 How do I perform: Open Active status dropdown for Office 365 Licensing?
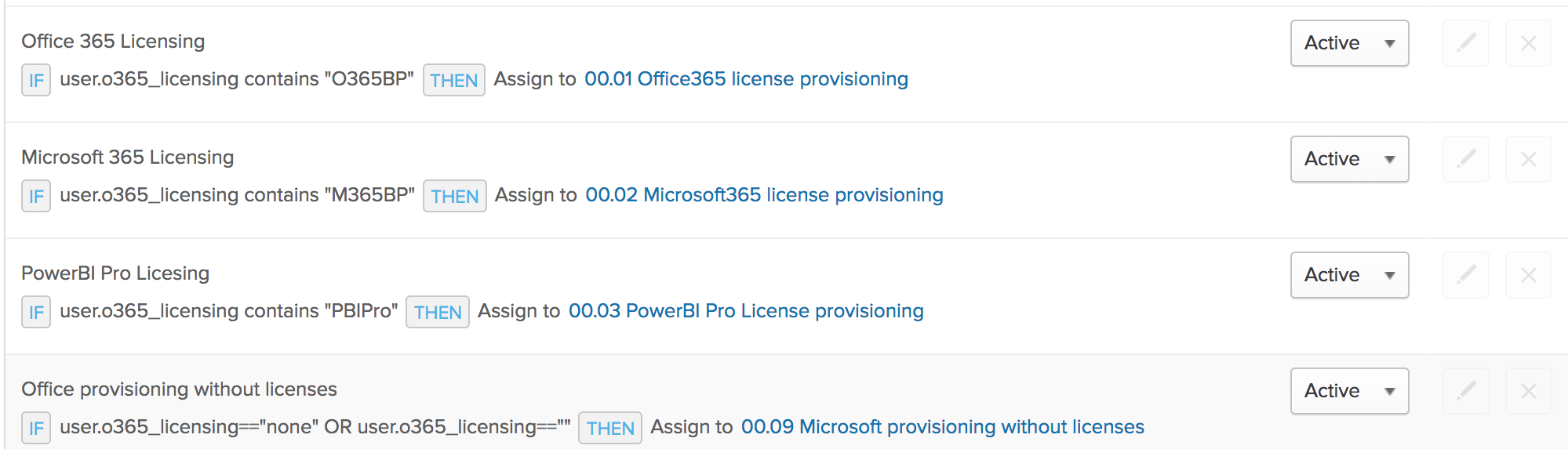1349,43
